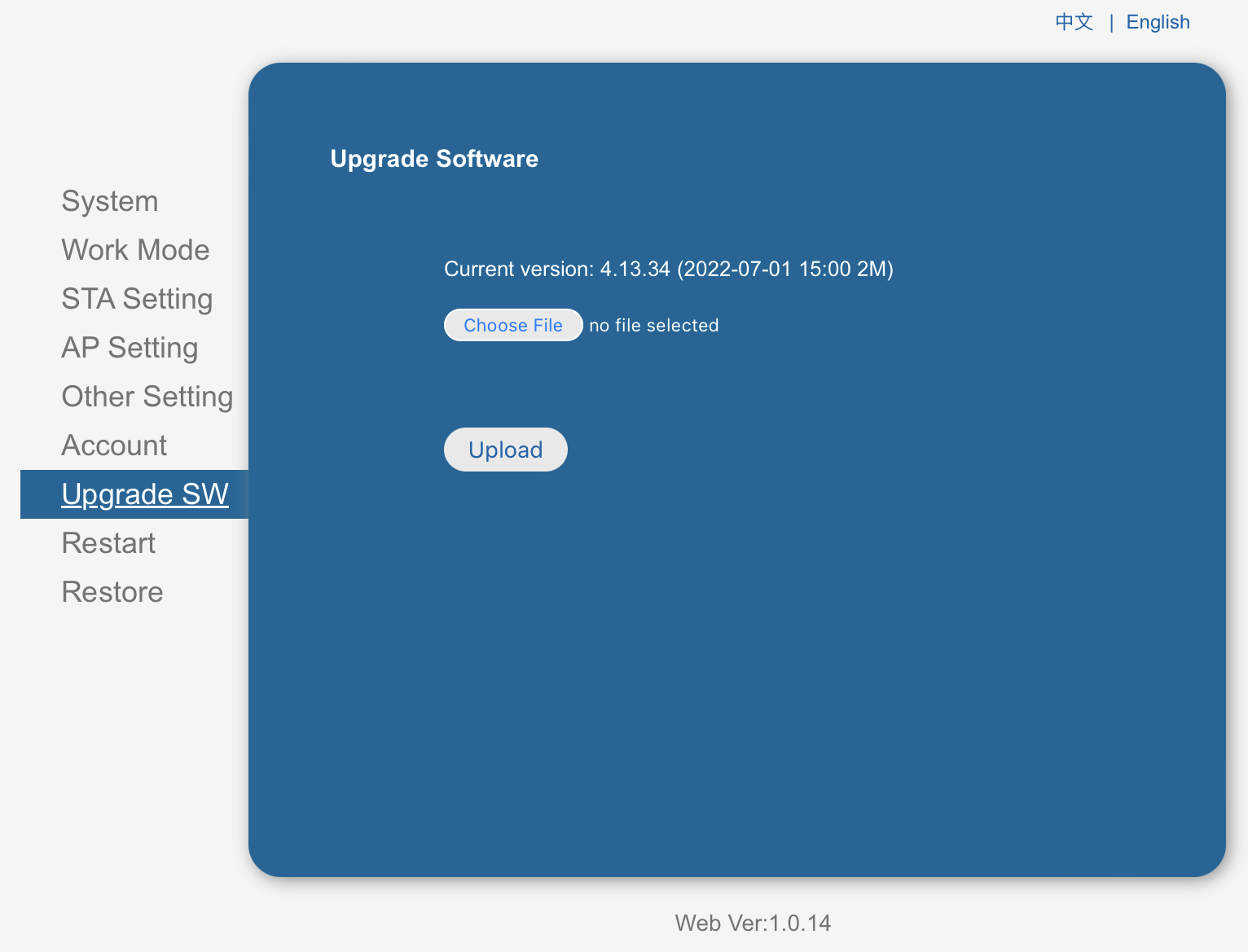Click the Upgrade Software heading
Screen dimensions: 1248x952
[x=434, y=159]
